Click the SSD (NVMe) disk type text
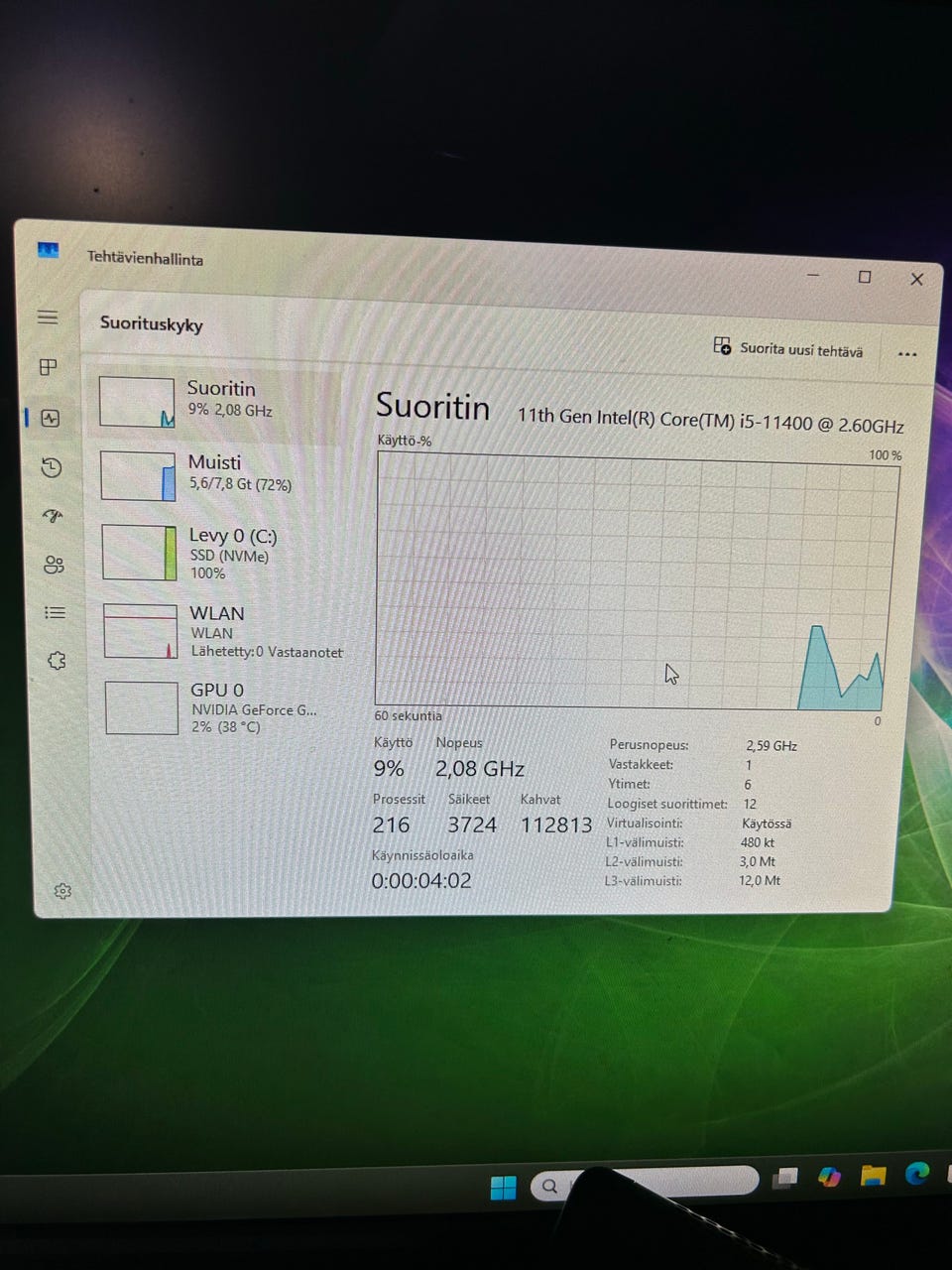 tap(229, 556)
